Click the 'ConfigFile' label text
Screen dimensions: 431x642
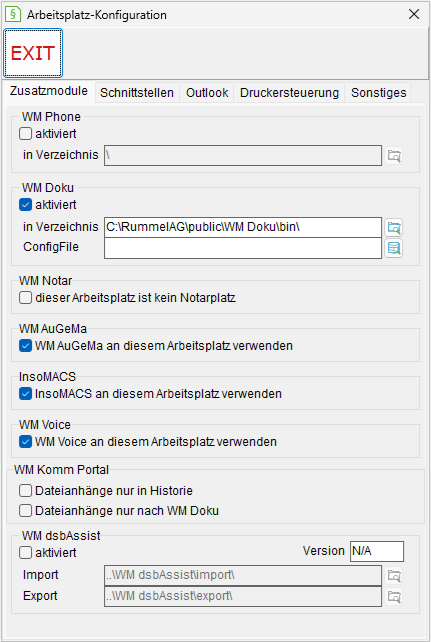[51, 247]
